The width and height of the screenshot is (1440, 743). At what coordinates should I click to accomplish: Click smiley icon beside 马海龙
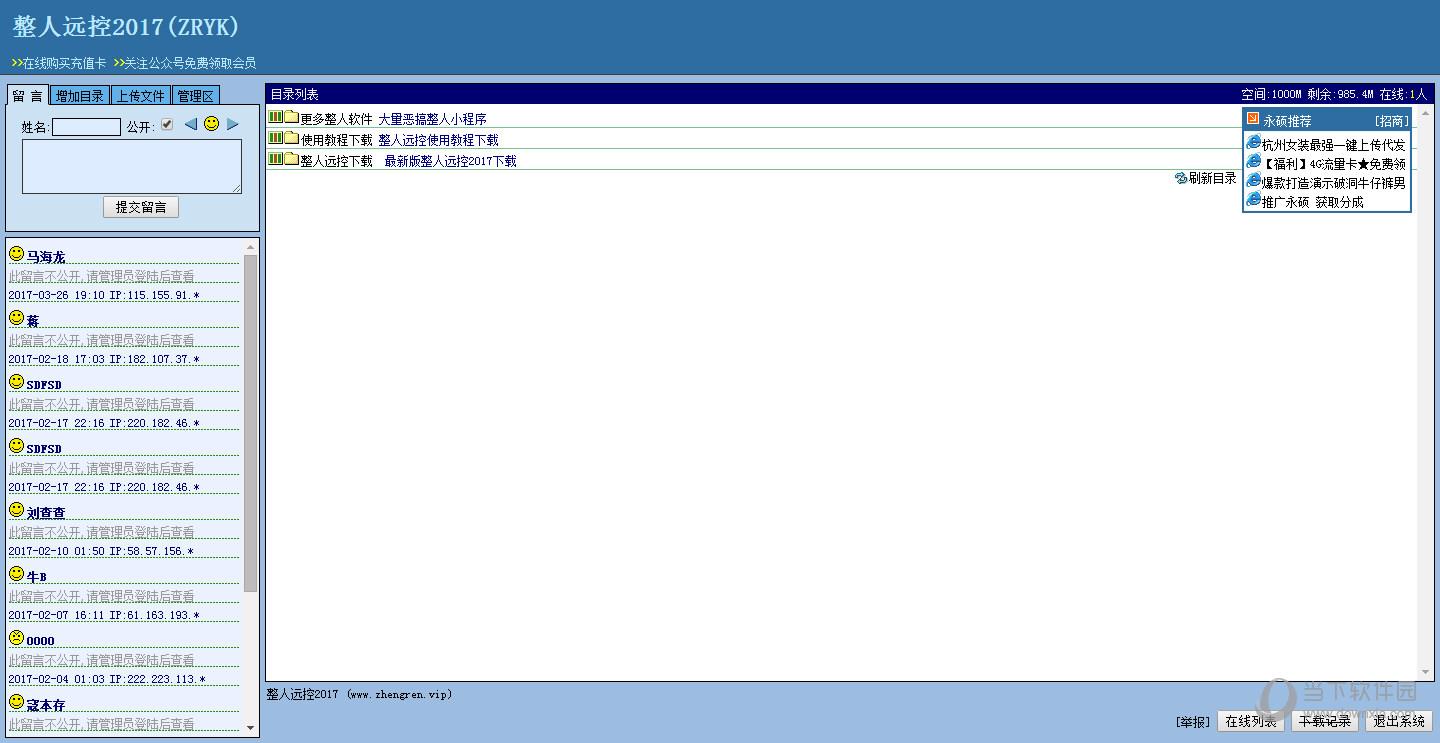tap(16, 254)
